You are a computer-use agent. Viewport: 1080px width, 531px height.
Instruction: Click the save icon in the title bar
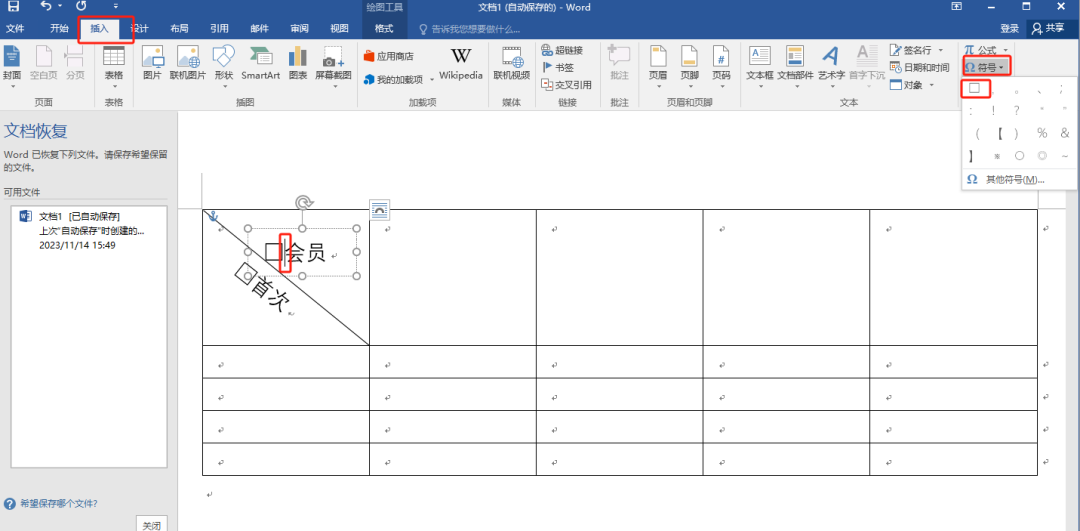coord(13,7)
